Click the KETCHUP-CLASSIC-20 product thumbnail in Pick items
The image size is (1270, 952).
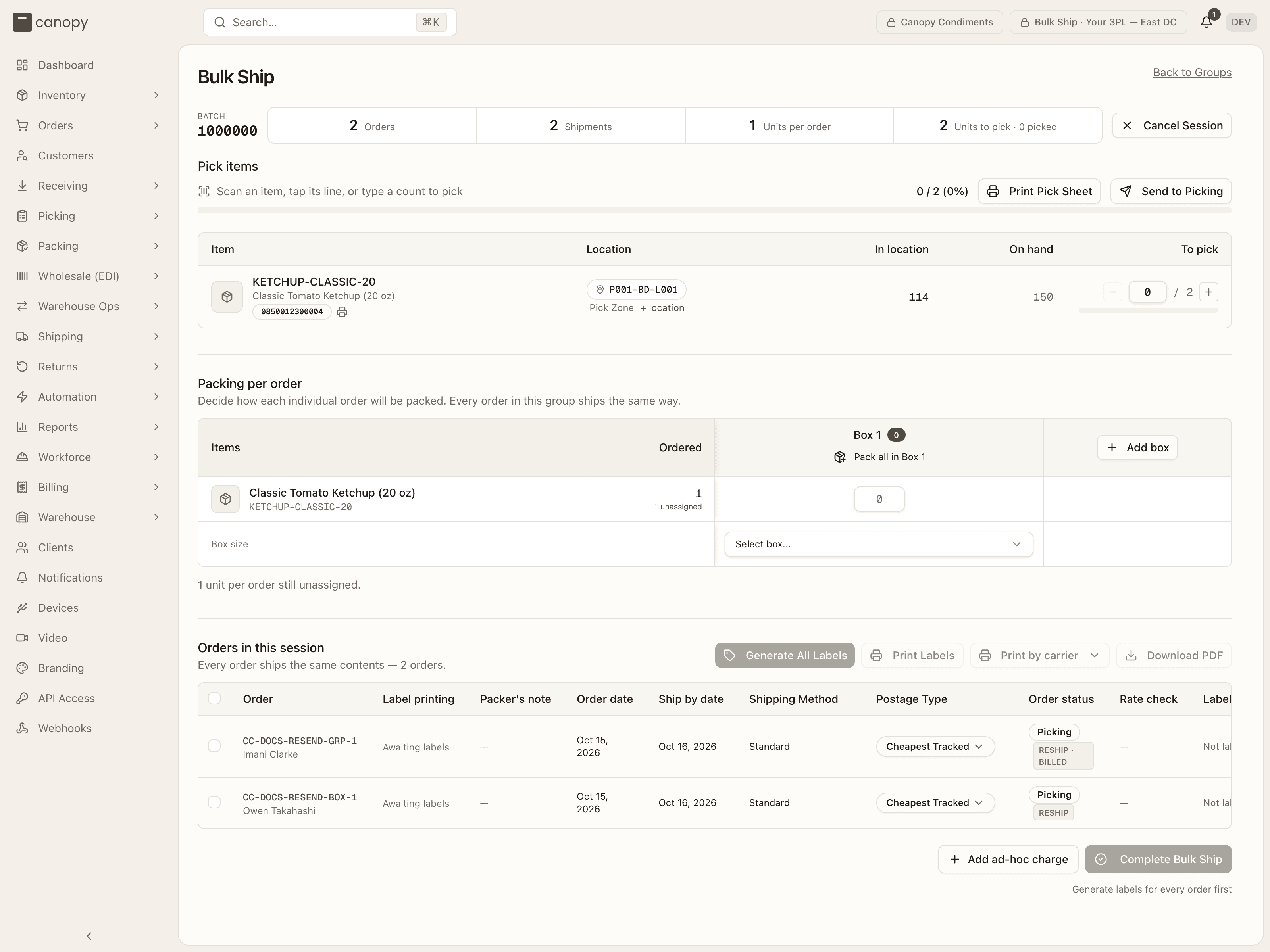tap(227, 297)
